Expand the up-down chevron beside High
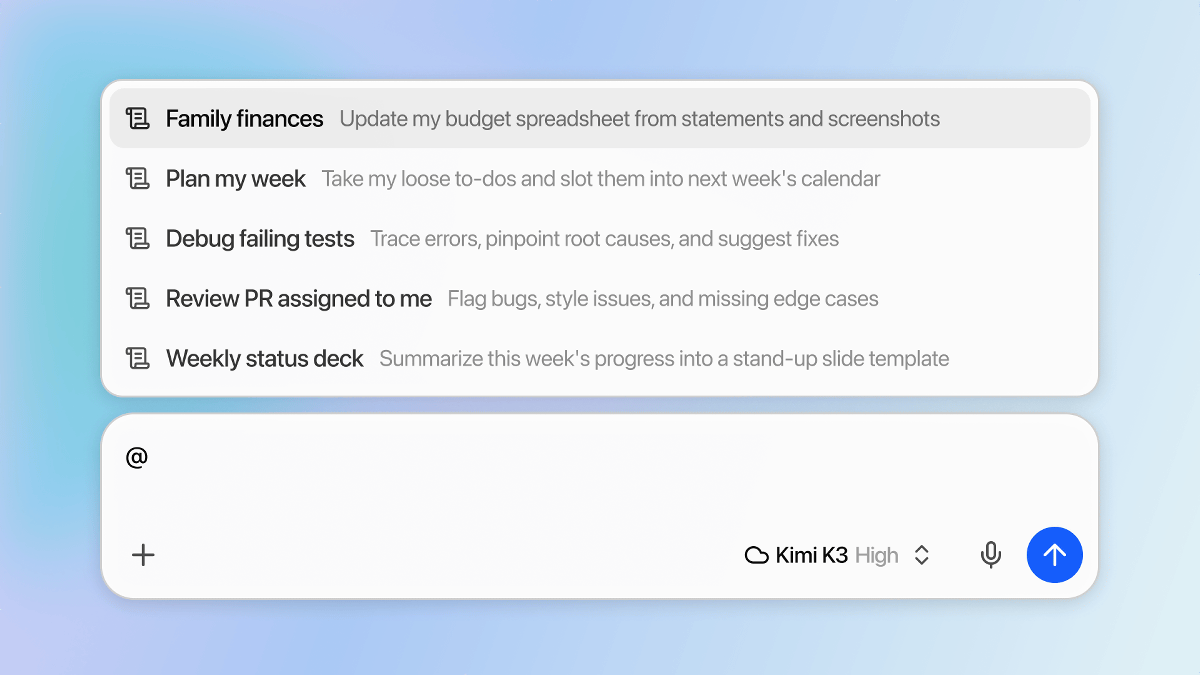The height and width of the screenshot is (675, 1200). (922, 555)
